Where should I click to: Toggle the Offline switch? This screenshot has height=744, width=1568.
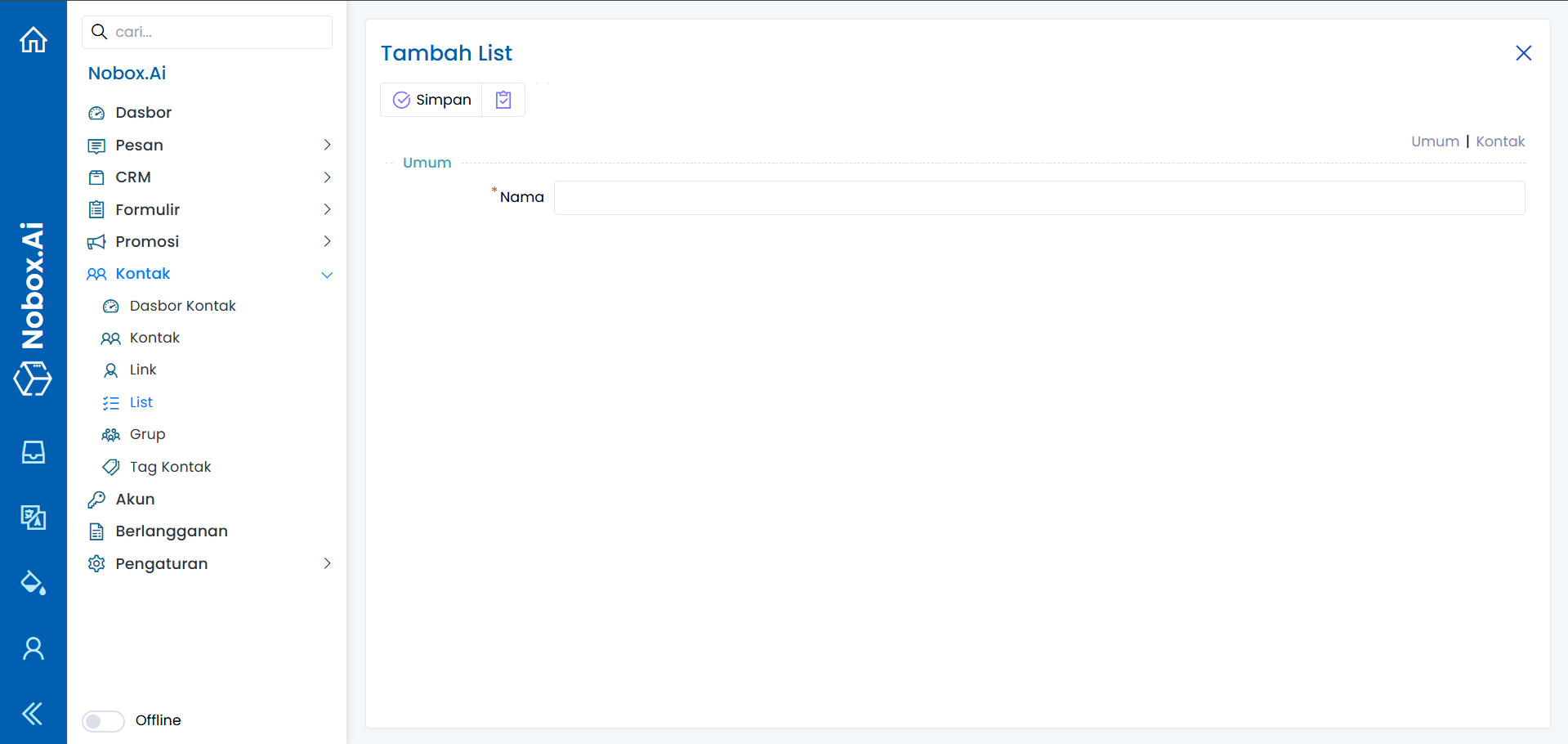pyautogui.click(x=103, y=720)
